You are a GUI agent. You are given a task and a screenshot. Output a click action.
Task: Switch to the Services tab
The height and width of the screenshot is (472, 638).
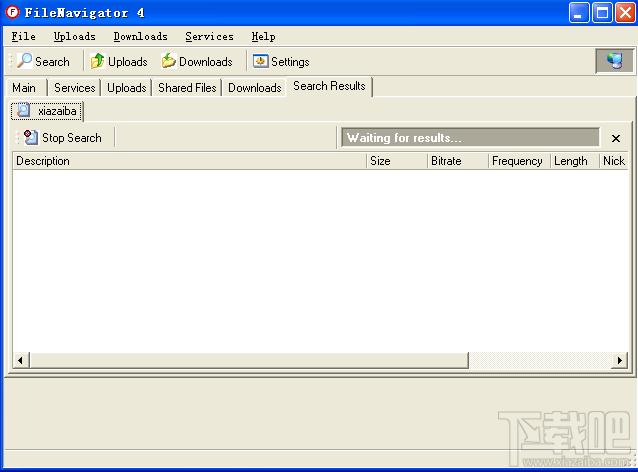coord(74,87)
